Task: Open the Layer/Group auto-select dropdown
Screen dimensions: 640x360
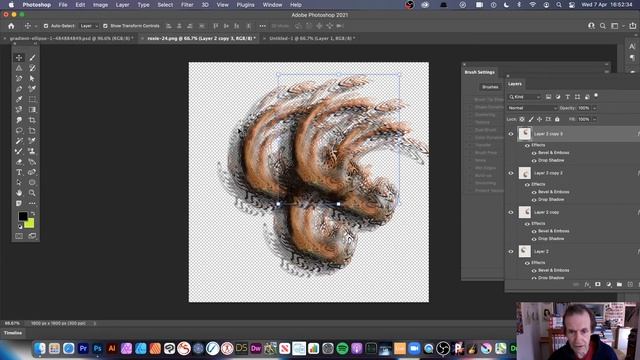Action: [89, 26]
